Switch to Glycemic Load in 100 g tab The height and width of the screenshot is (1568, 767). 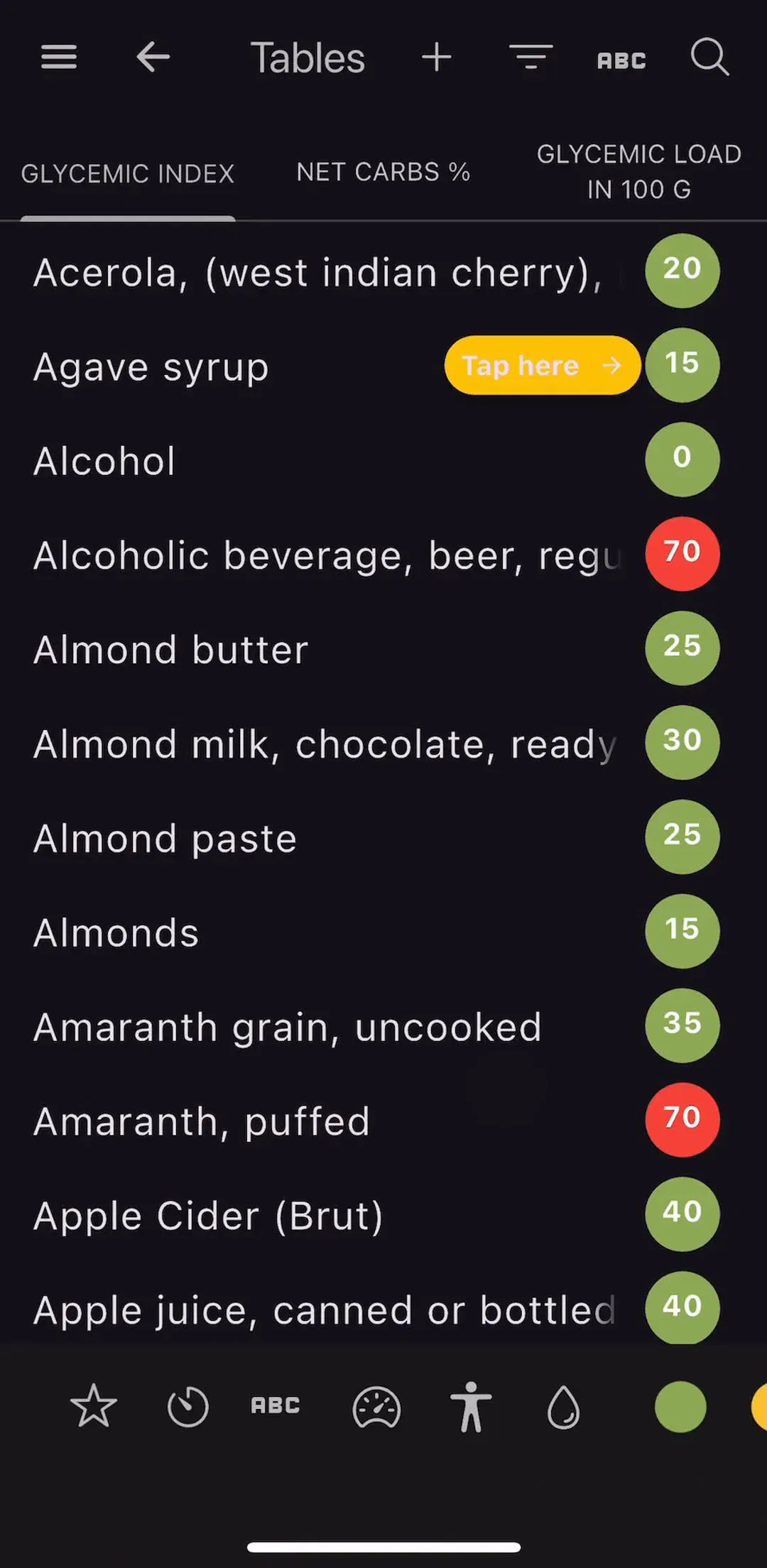point(639,172)
